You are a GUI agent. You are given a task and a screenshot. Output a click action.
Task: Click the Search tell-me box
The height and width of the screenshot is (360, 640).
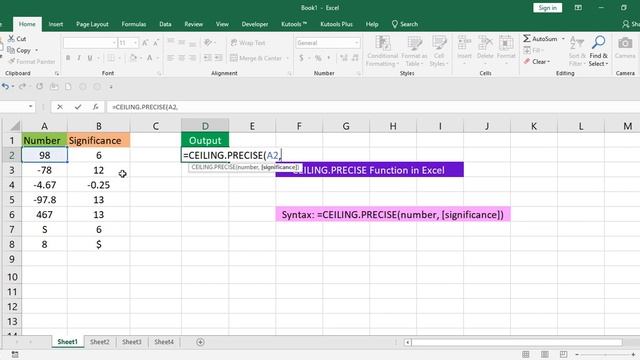(x=404, y=24)
